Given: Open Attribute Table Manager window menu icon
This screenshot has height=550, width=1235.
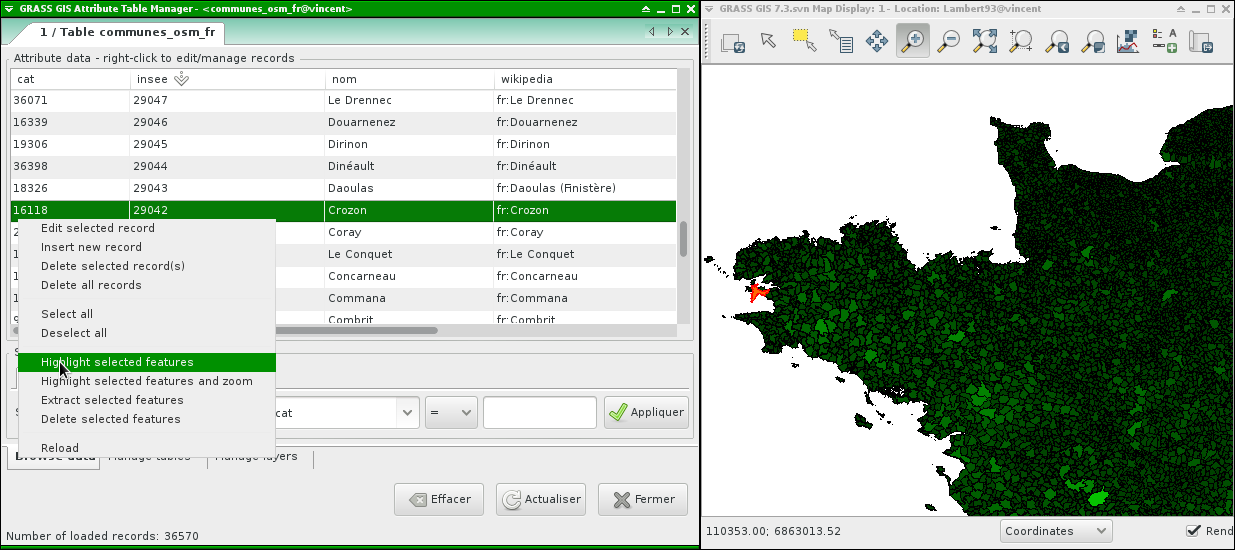Looking at the screenshot, I should 9,8.
